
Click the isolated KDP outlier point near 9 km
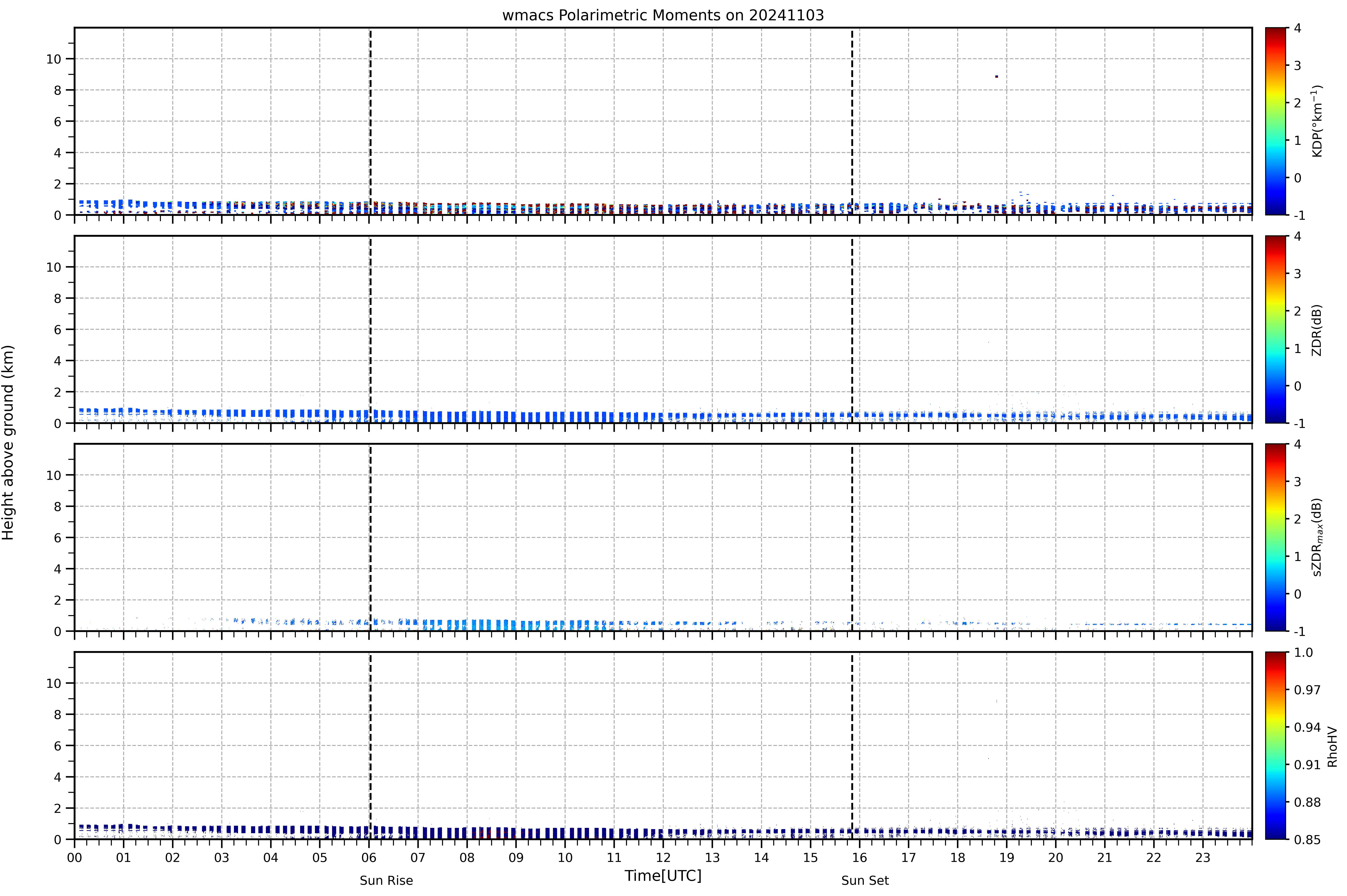coord(997,77)
